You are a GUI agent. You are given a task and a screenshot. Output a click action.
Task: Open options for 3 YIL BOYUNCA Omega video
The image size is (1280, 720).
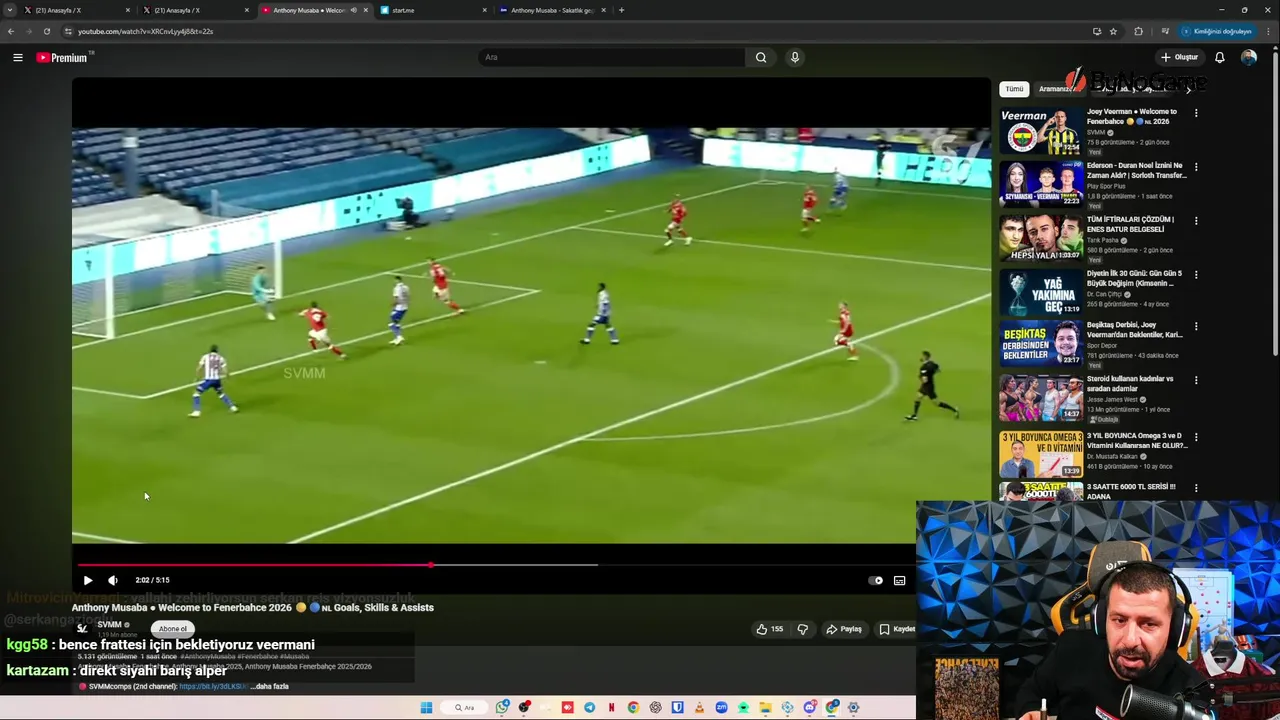[1196, 437]
